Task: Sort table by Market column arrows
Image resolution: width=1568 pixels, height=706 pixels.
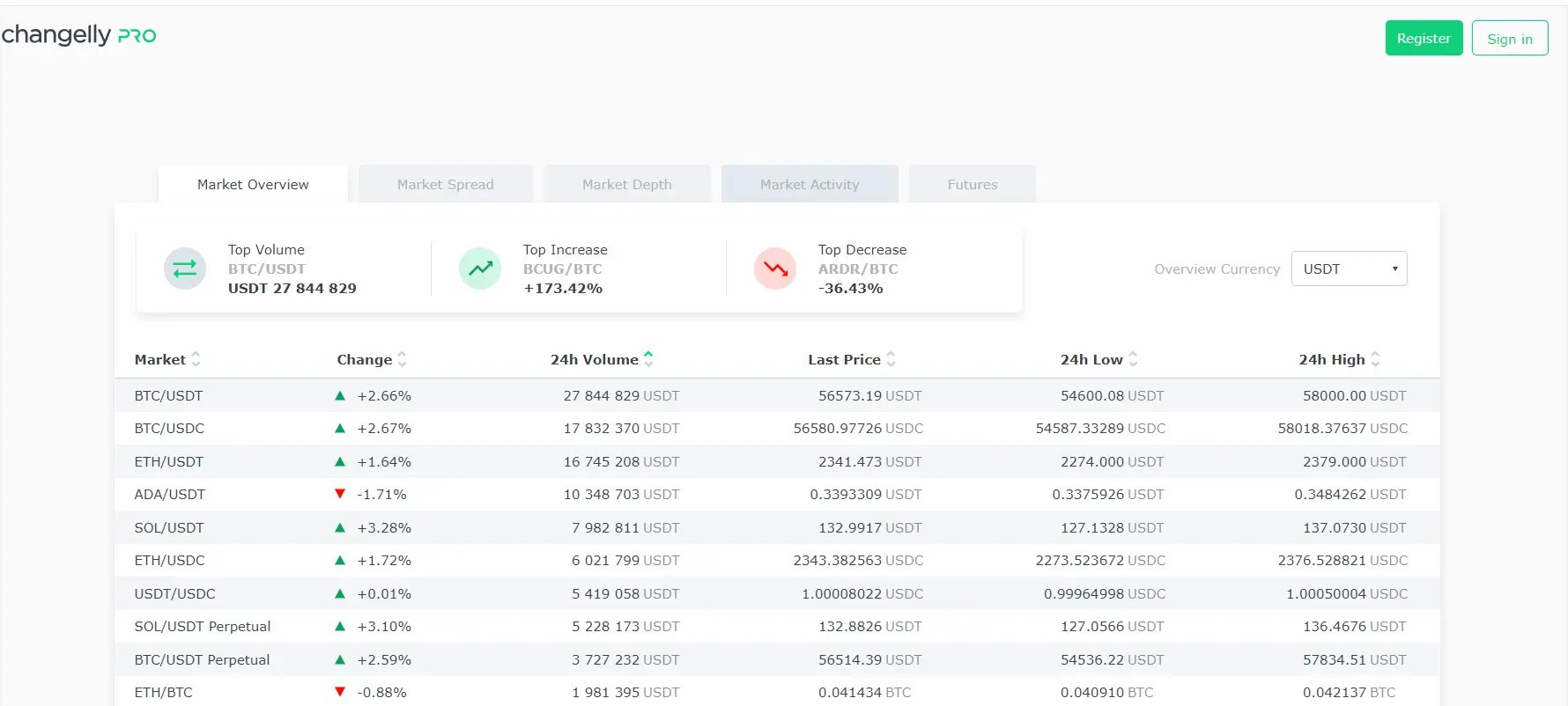Action: [x=196, y=359]
